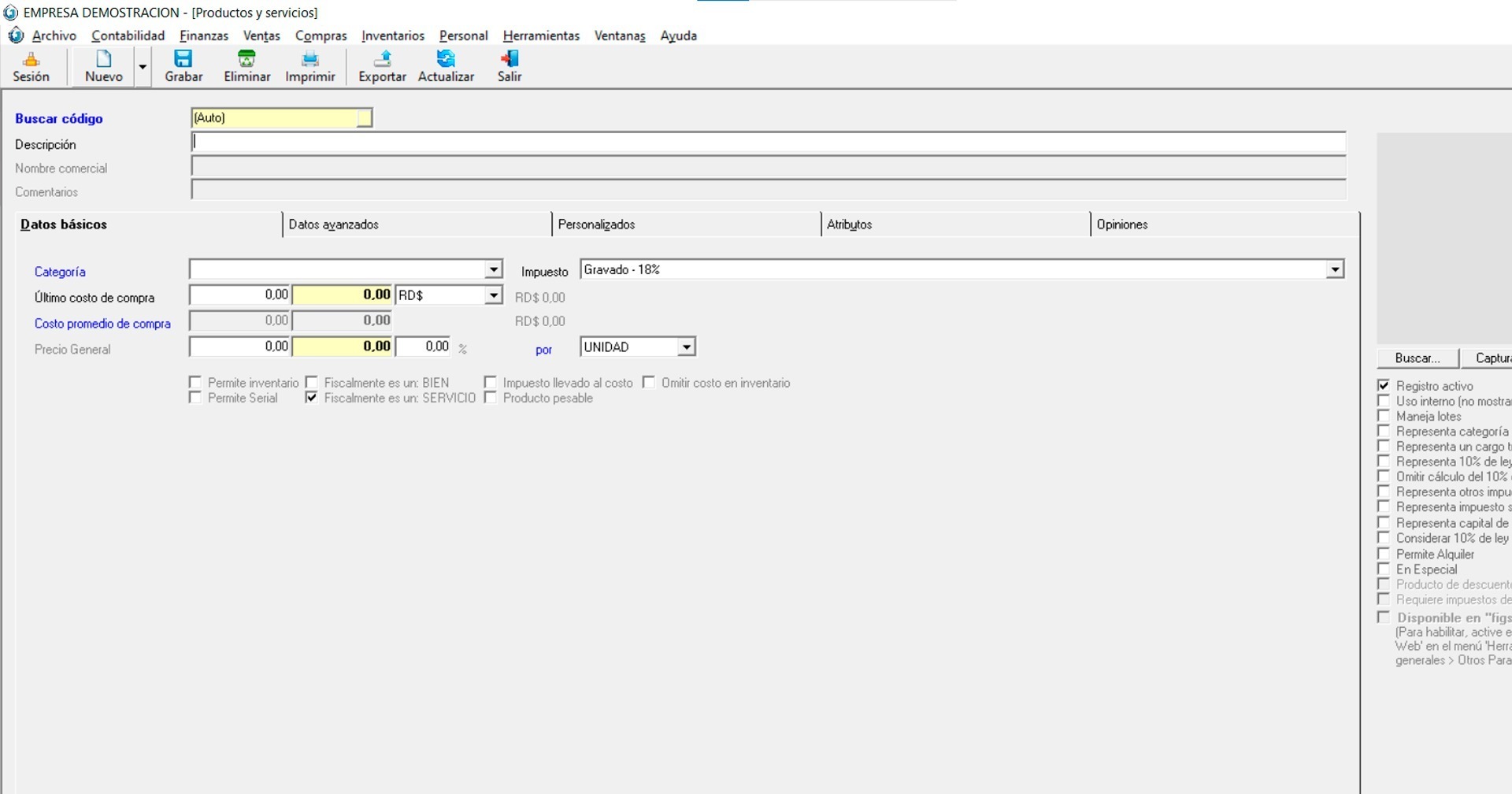Click the Buscar... image button
This screenshot has width=1512, height=794.
1417,358
